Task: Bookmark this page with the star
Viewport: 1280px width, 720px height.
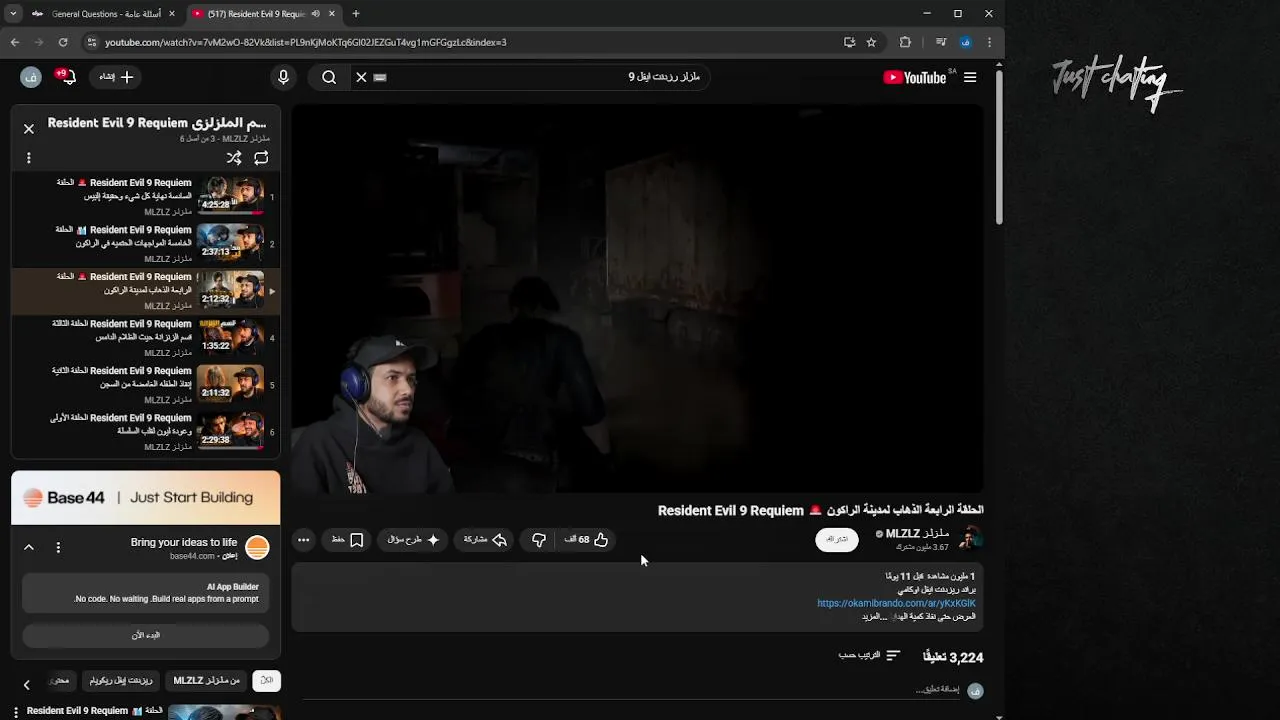Action: [x=871, y=42]
